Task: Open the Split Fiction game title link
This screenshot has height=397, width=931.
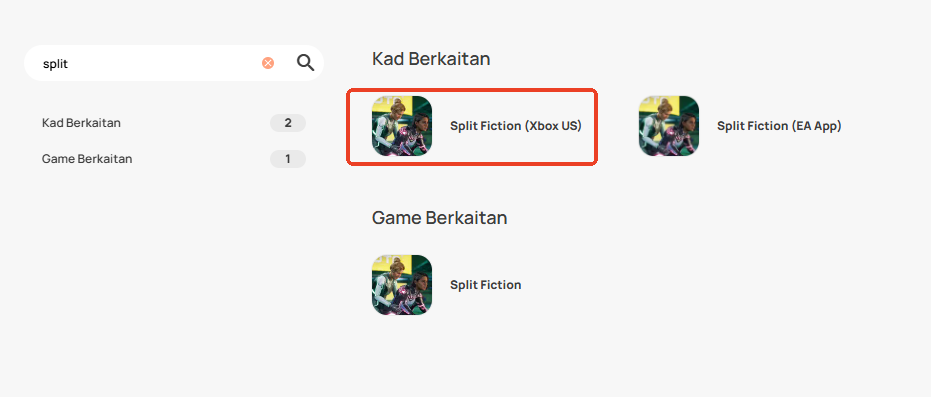Action: 486,285
